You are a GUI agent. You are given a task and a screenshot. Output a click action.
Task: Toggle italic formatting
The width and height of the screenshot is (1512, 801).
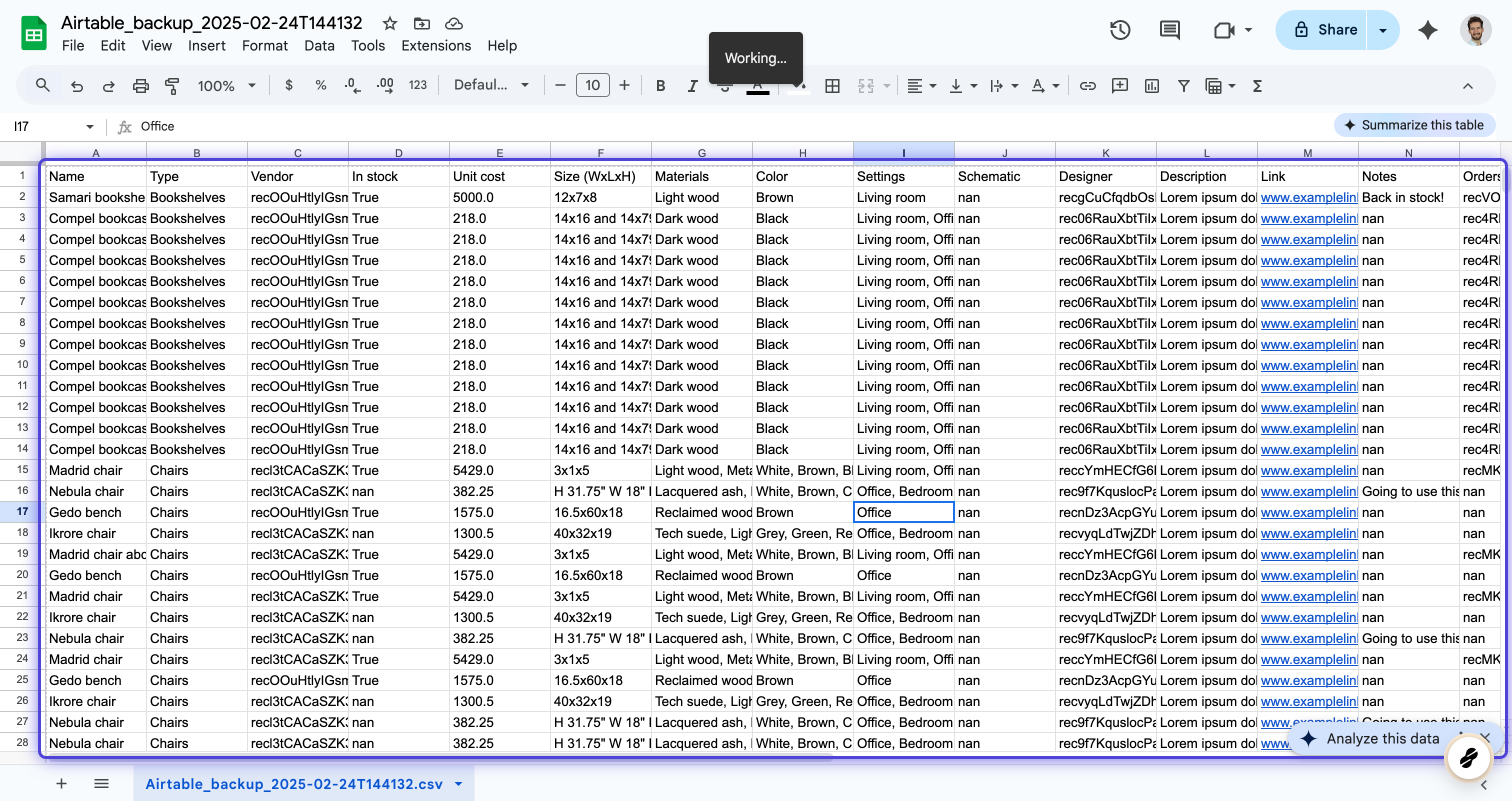point(692,86)
